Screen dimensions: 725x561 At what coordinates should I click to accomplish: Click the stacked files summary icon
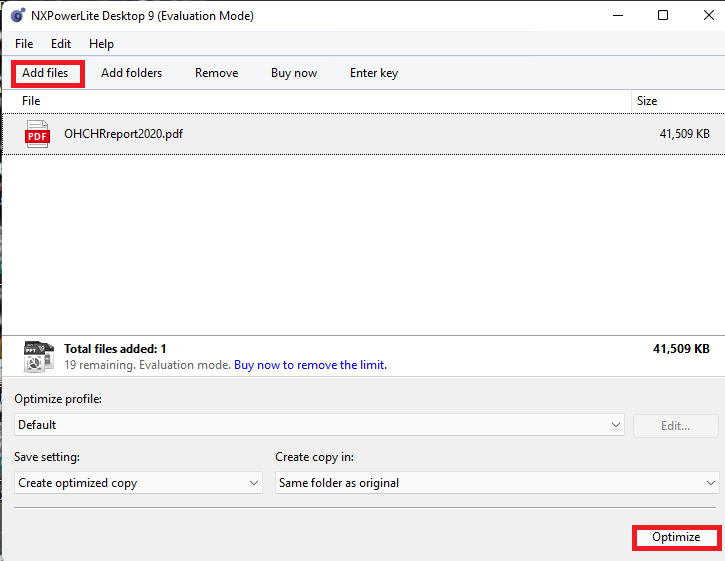click(x=38, y=357)
